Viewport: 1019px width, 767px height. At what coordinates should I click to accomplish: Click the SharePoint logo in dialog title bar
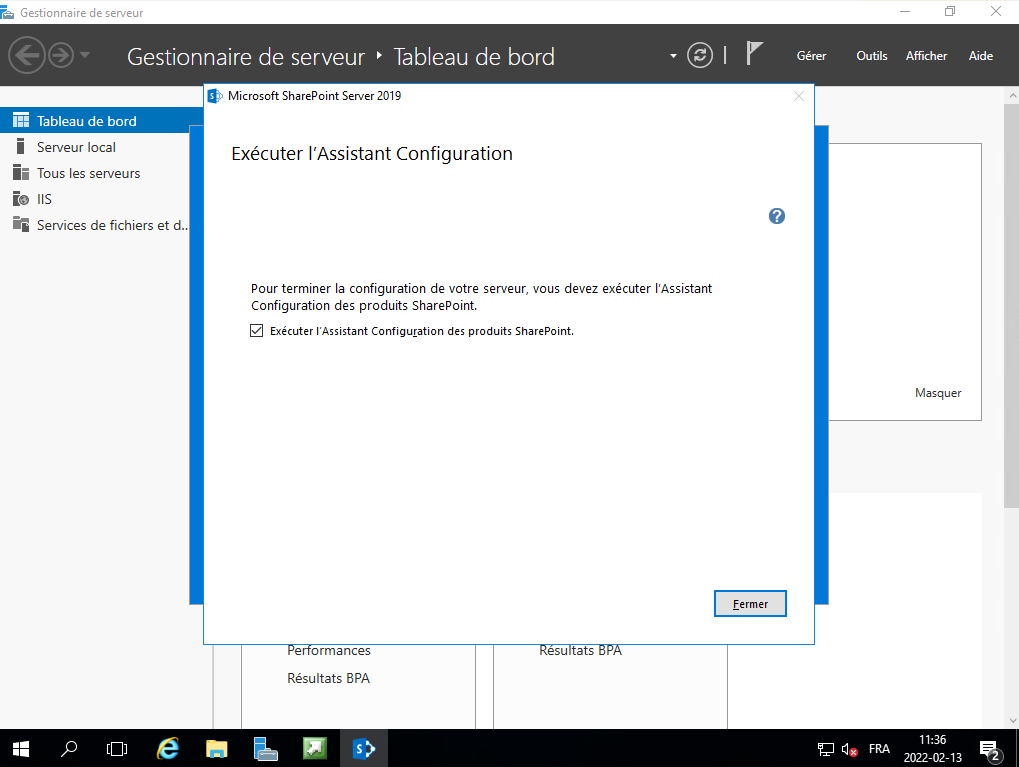pos(215,96)
